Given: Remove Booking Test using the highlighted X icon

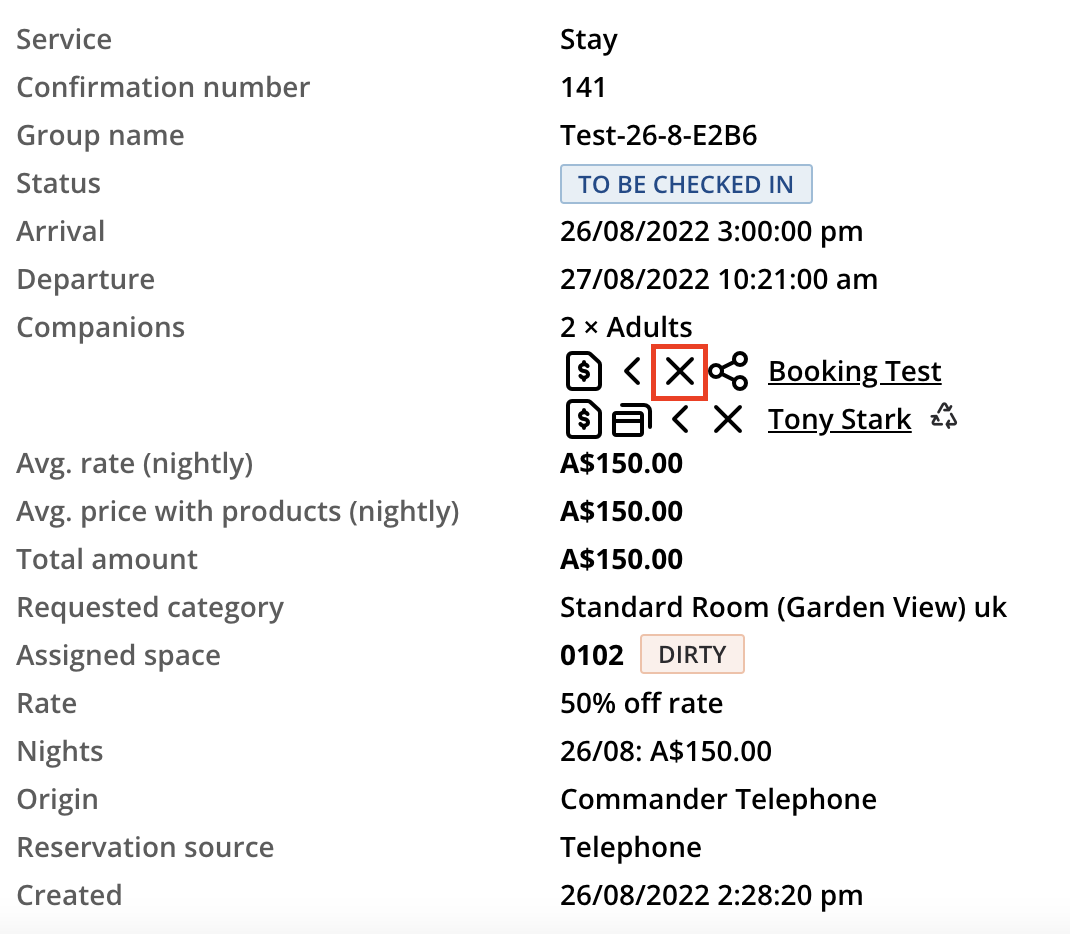Looking at the screenshot, I should pos(680,371).
